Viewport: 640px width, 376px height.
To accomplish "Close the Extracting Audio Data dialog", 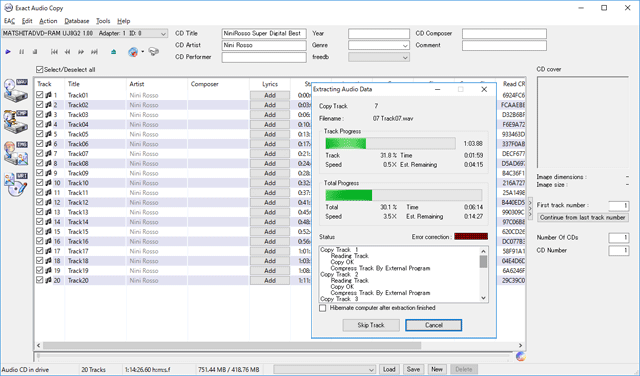I will click(484, 89).
